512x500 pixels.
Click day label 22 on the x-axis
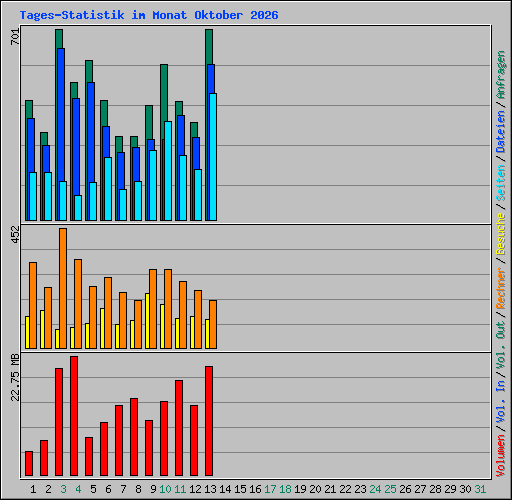(345, 489)
